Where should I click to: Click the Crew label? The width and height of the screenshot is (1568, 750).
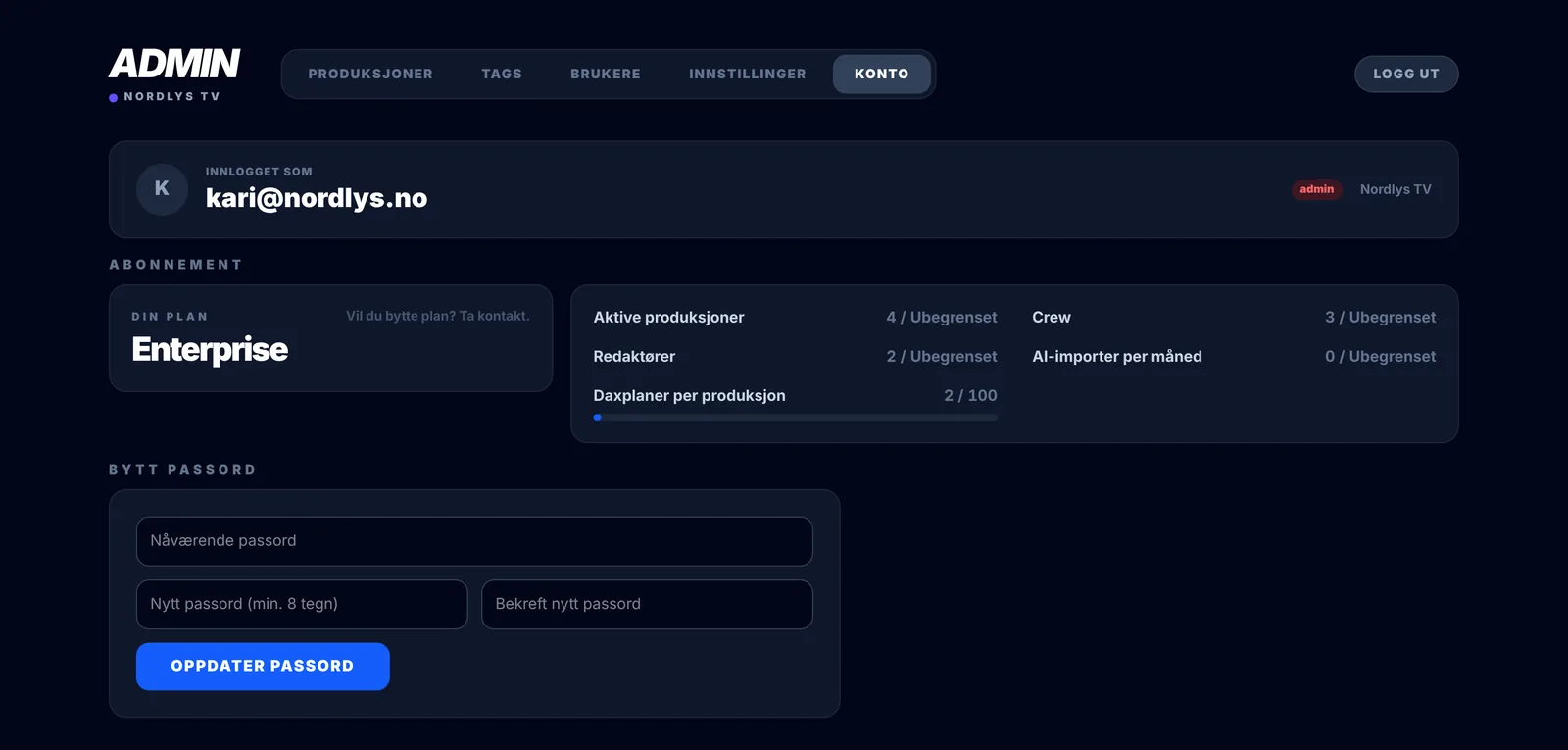click(1052, 318)
